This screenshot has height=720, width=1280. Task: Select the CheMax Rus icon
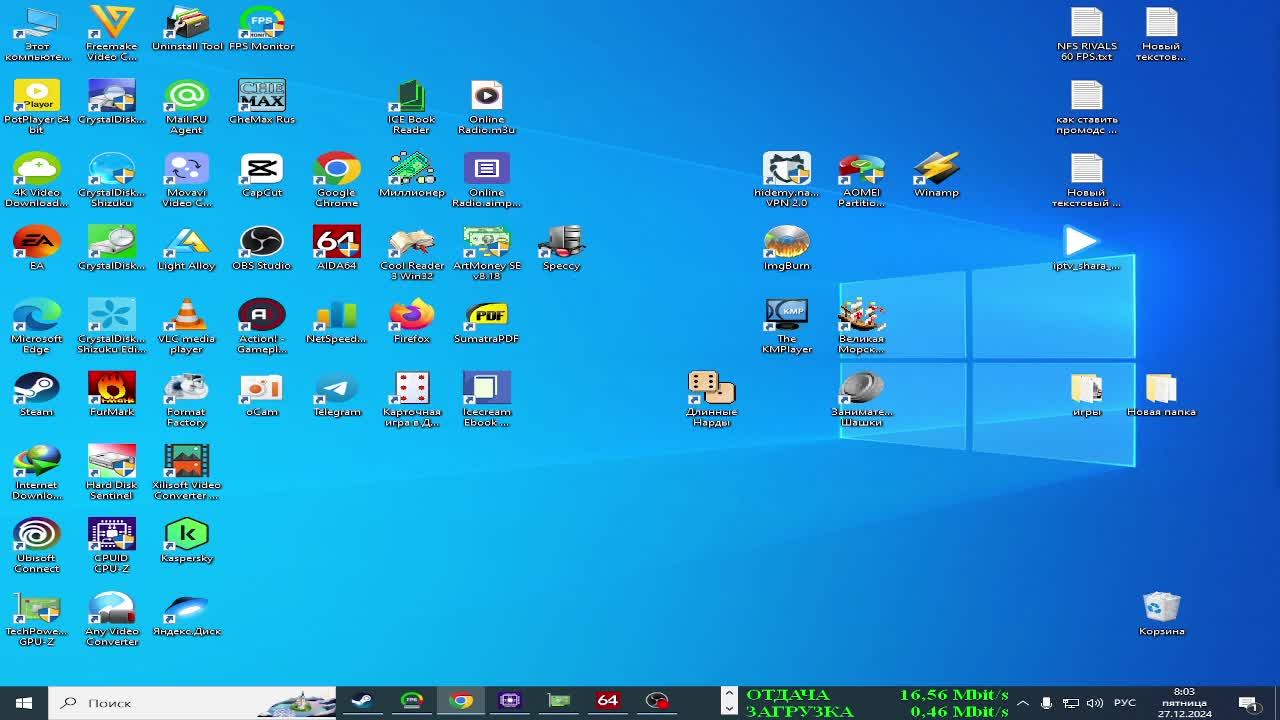(262, 102)
